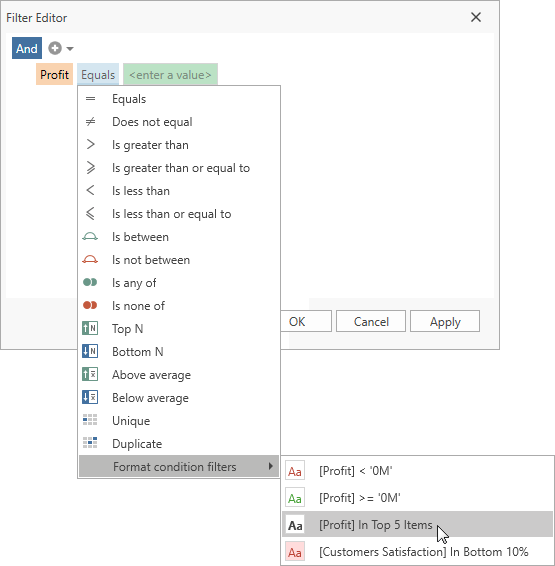Select [Customers Satisfaction] In Bottom 10%
555x566 pixels.
point(418,552)
